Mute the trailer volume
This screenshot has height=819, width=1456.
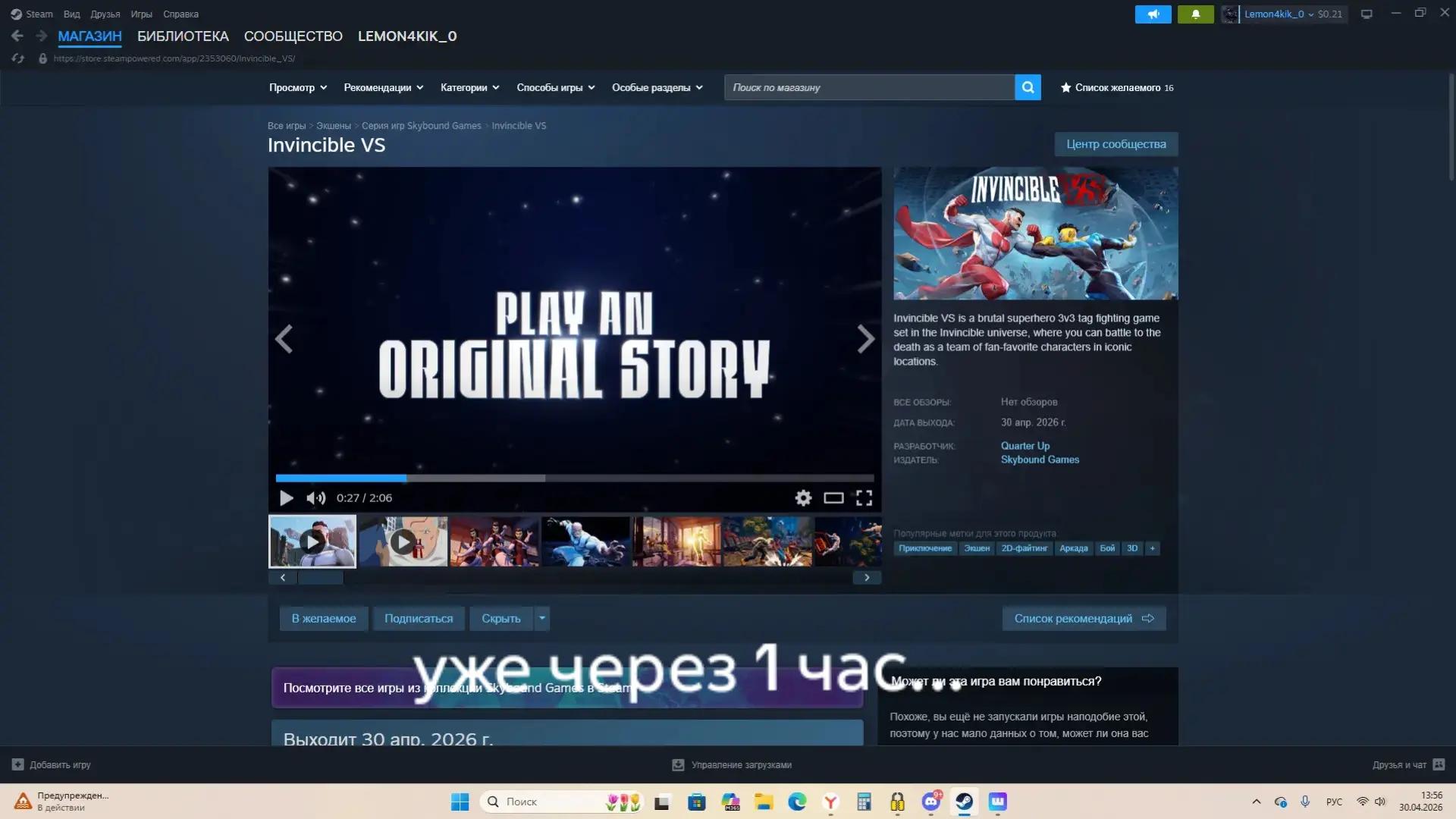click(315, 498)
